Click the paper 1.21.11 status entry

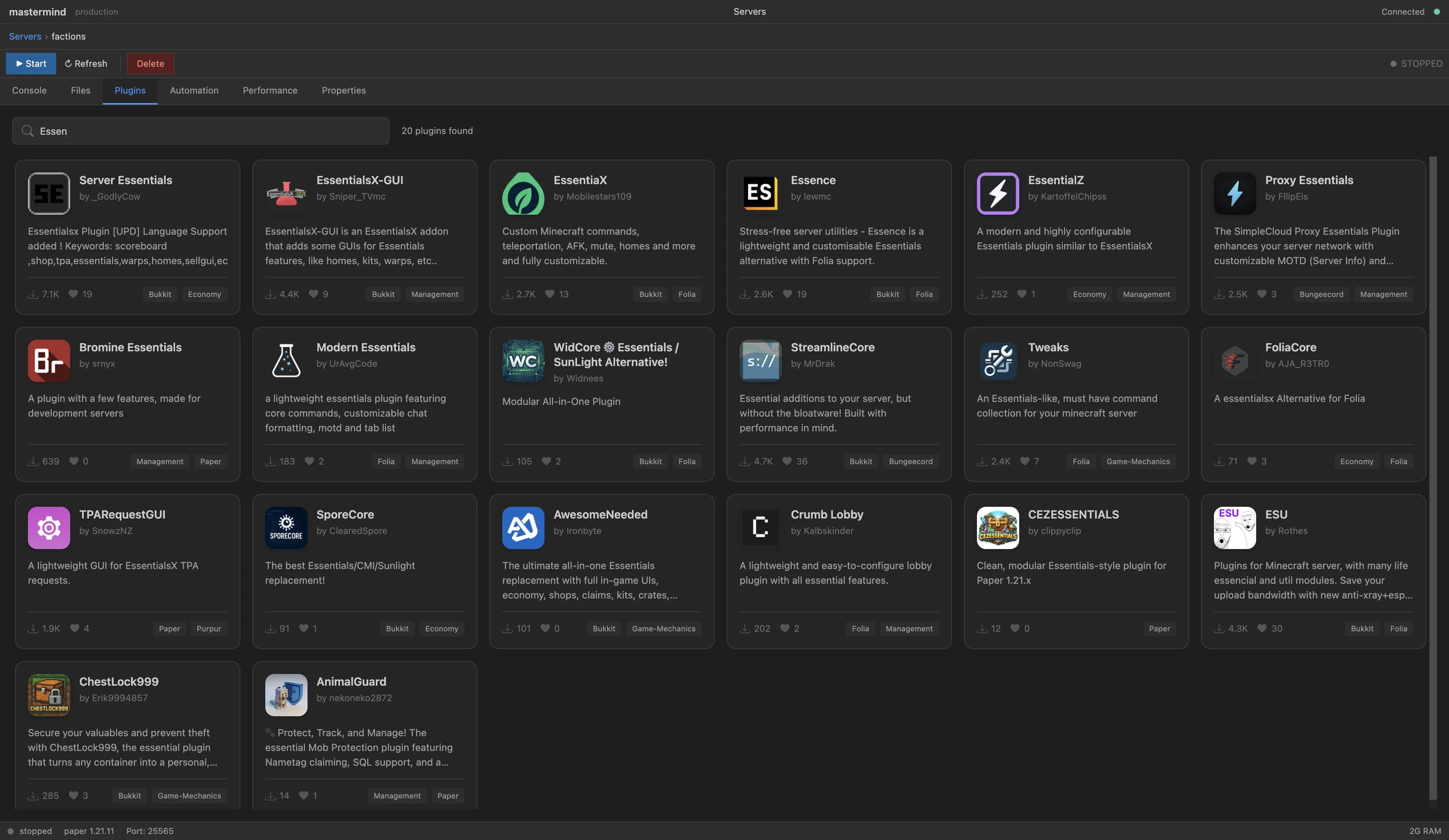pyautogui.click(x=89, y=831)
